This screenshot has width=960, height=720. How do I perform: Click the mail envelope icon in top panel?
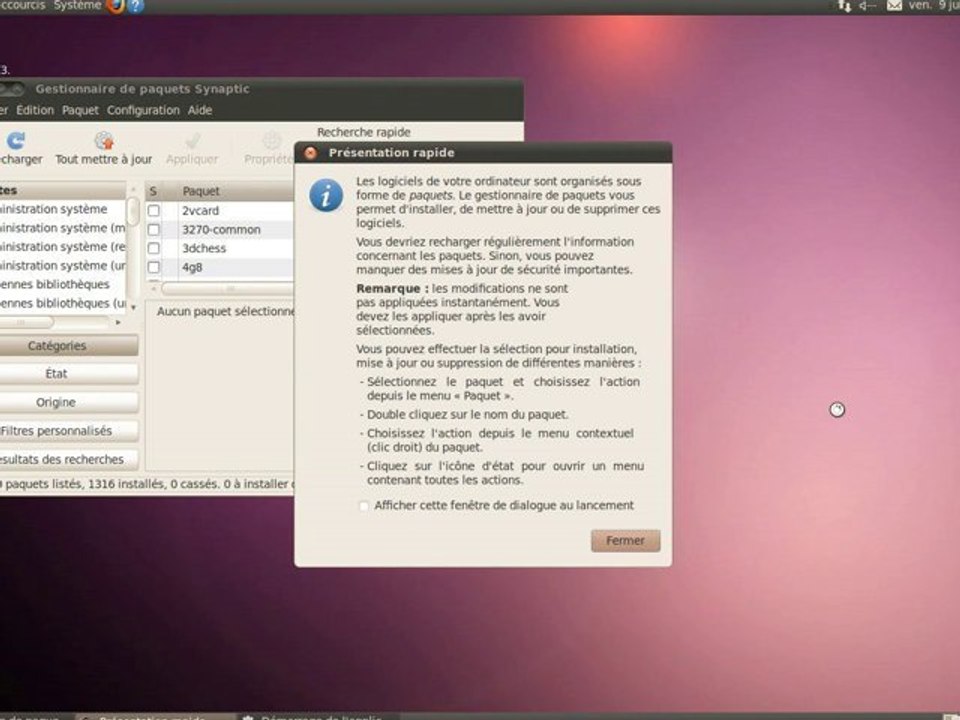click(x=894, y=6)
